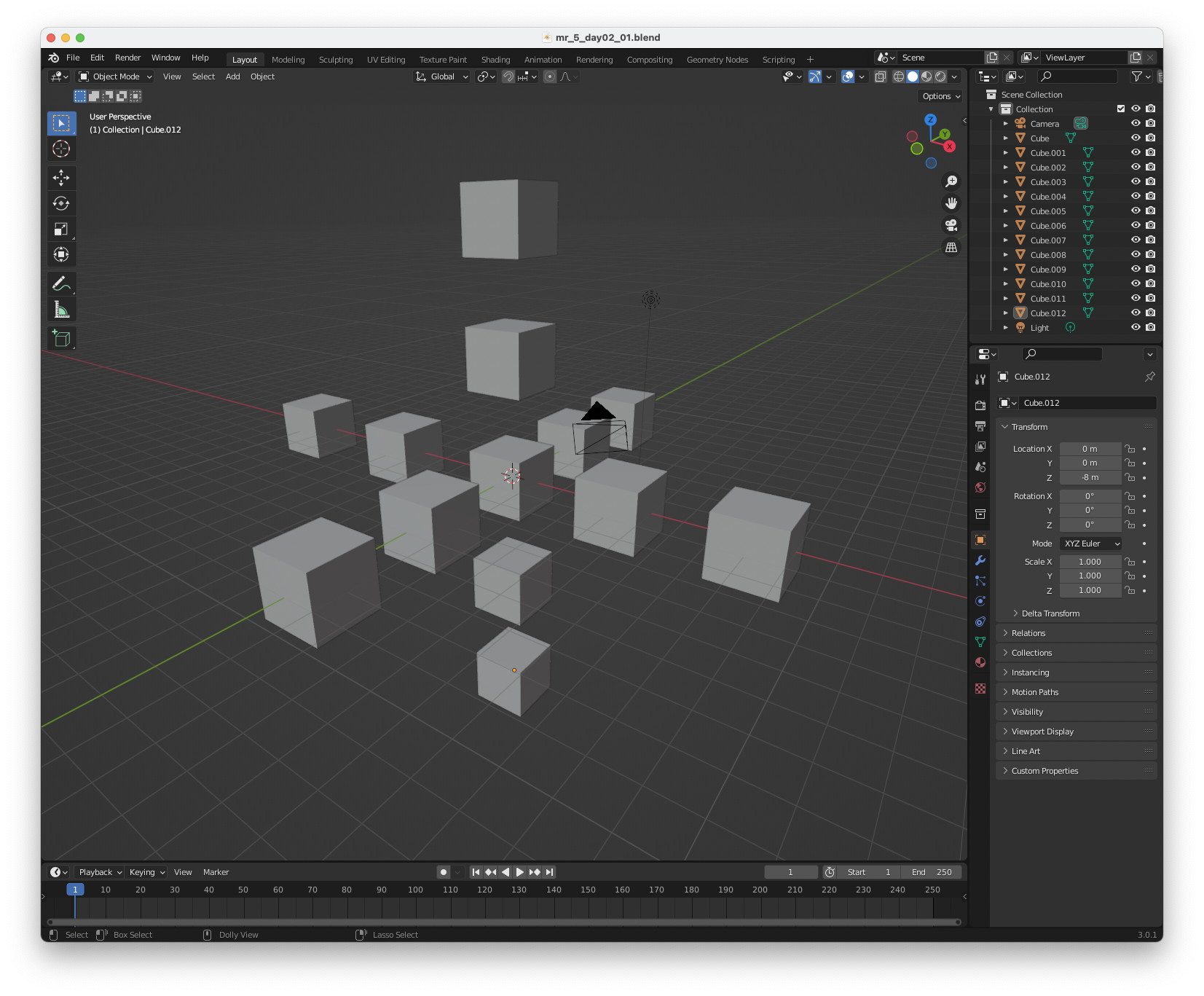
Task: Click the play animation button
Action: tap(519, 872)
